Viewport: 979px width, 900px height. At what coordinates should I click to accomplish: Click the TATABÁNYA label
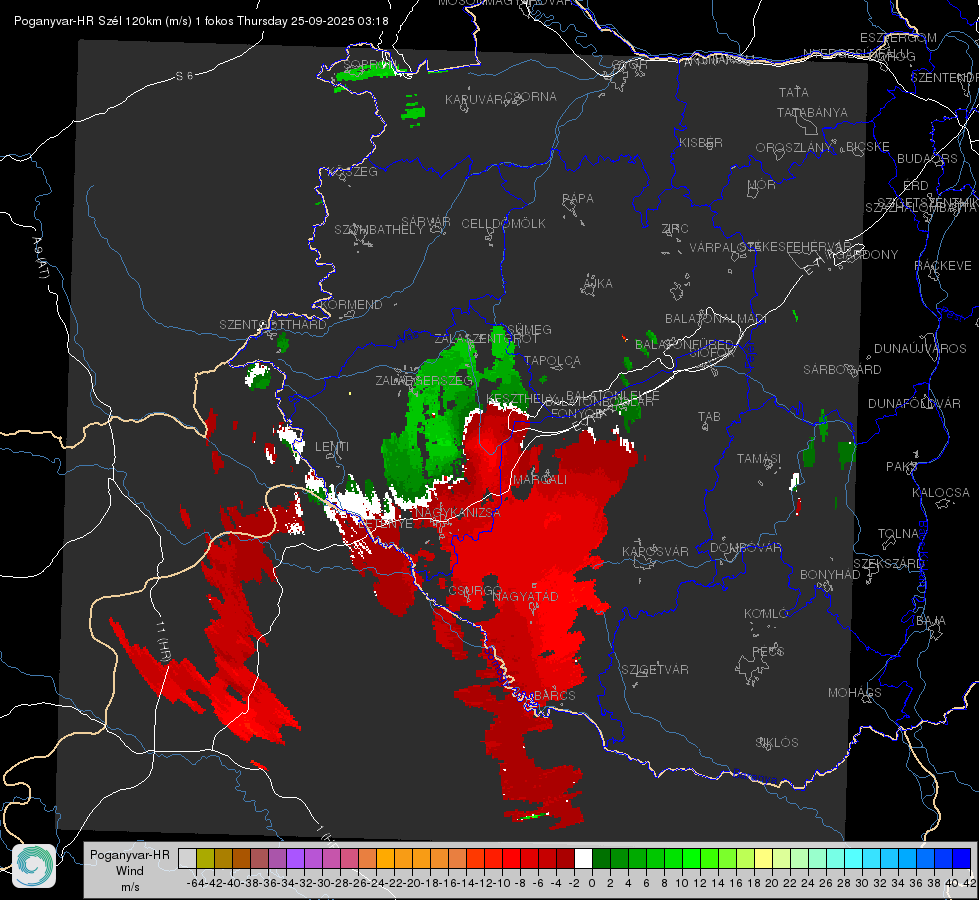[x=812, y=112]
